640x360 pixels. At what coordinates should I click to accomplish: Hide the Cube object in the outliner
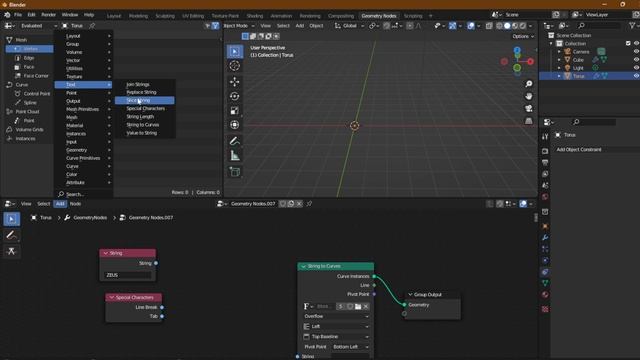click(x=636, y=60)
